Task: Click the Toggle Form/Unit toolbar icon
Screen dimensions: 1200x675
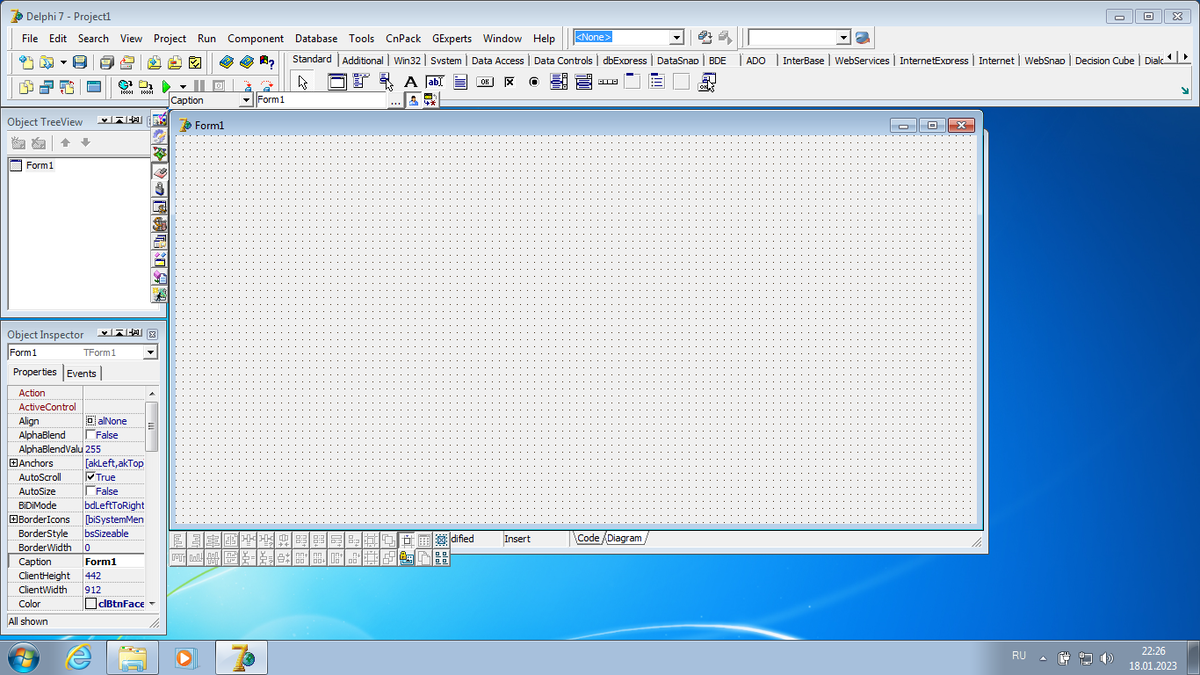Action: (x=68, y=87)
